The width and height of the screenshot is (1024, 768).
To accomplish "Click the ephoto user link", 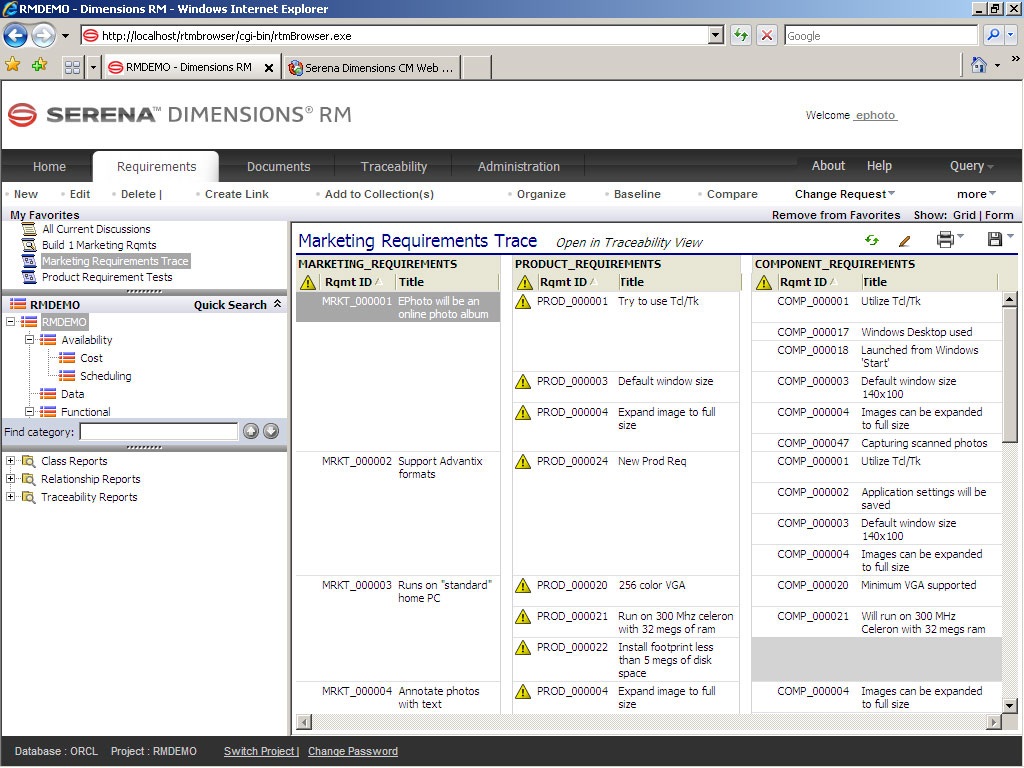I will [x=875, y=115].
